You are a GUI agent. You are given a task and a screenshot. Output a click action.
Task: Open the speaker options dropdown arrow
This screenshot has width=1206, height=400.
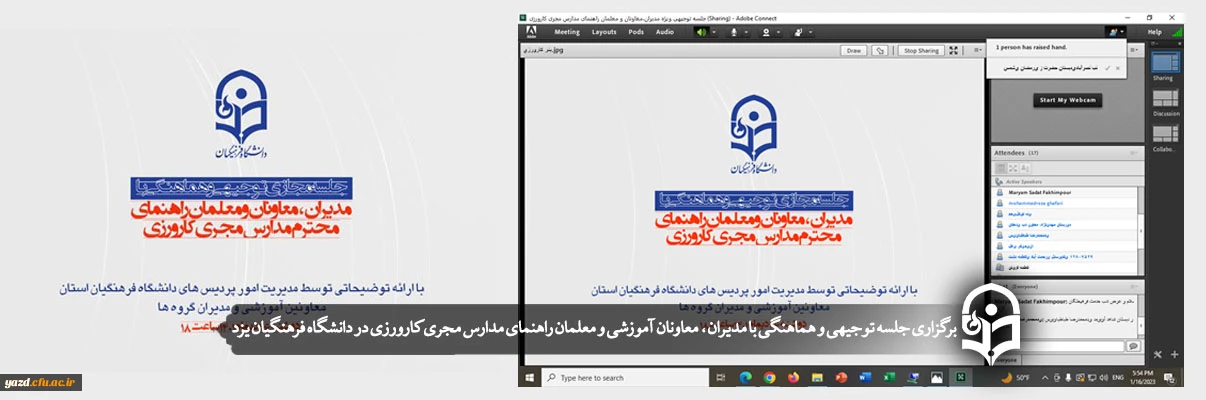point(713,32)
